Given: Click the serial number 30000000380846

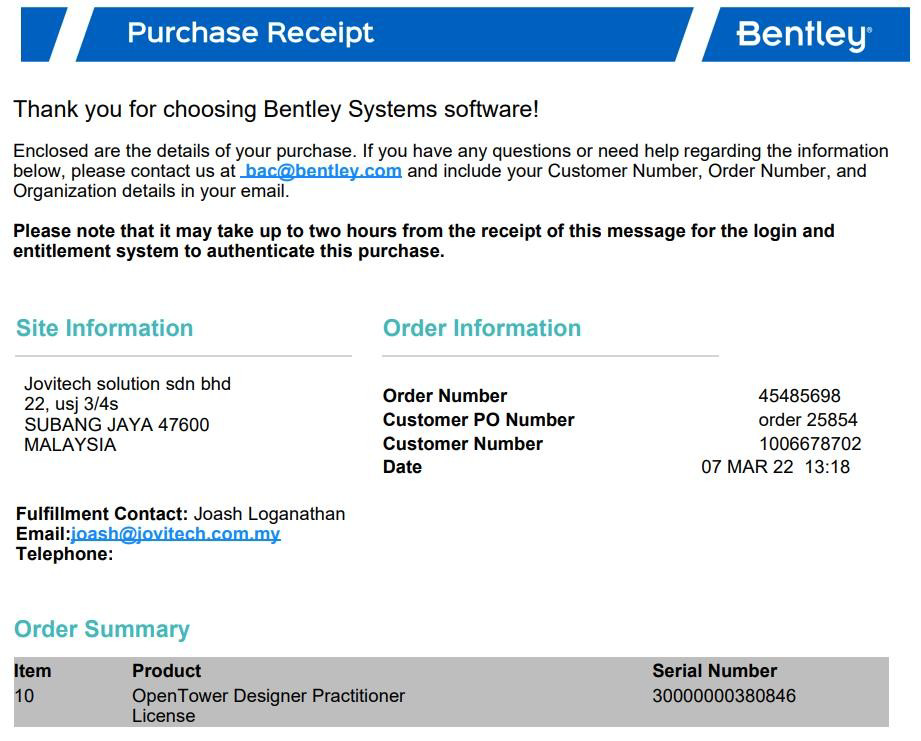Looking at the screenshot, I should pyautogui.click(x=724, y=696).
